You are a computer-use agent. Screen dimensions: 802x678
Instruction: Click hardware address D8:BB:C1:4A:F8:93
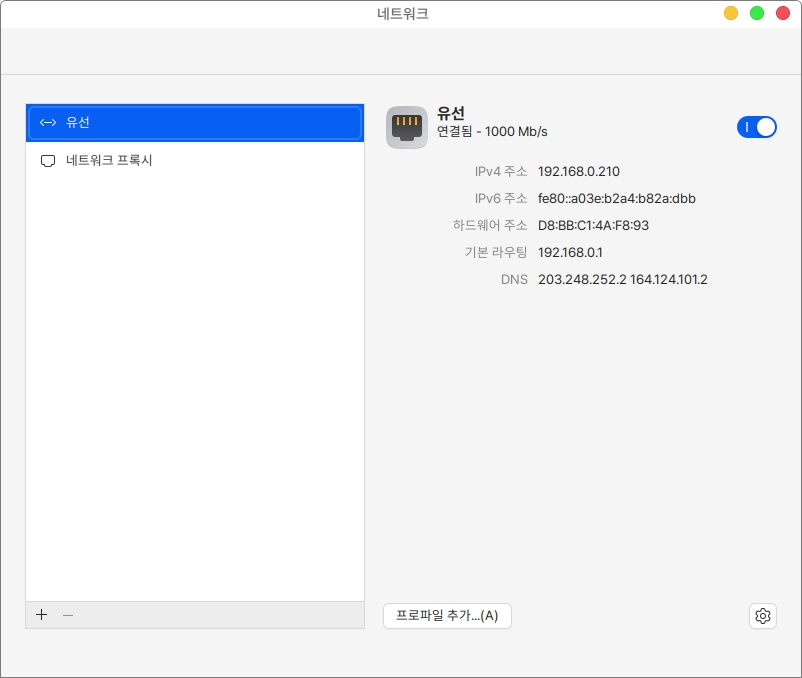pos(593,226)
